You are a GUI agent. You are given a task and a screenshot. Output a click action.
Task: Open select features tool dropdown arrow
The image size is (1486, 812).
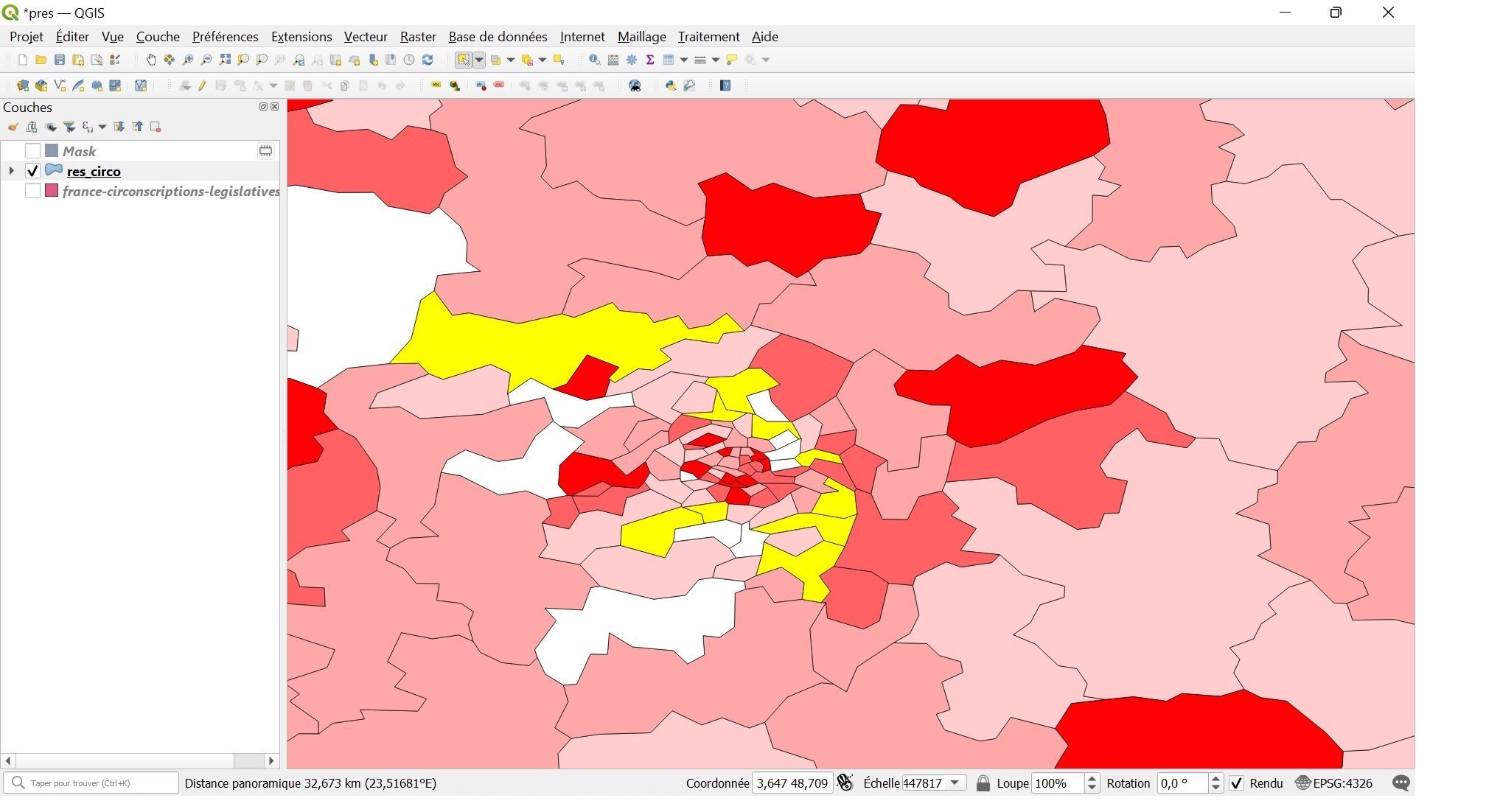pos(479,60)
